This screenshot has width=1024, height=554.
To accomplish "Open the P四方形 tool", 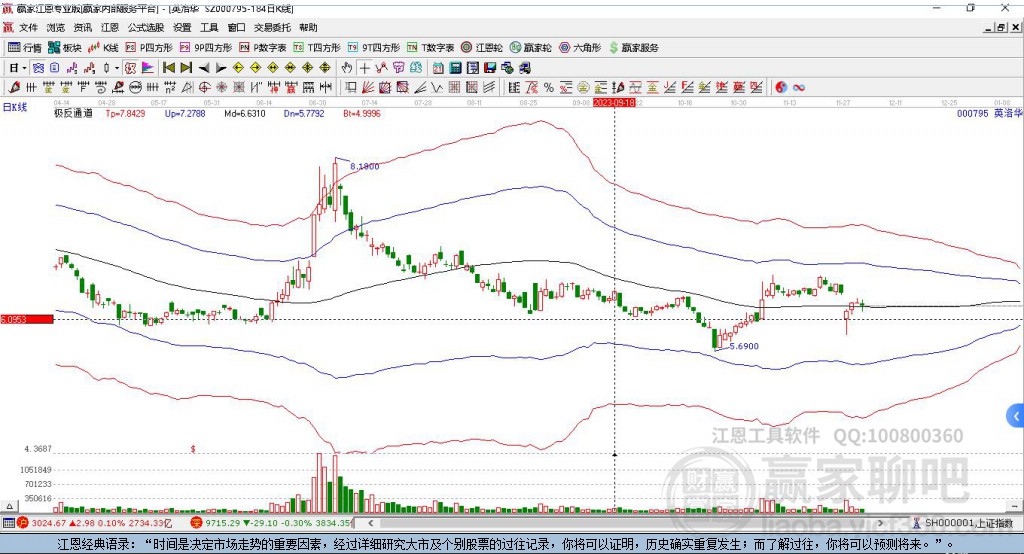I will [149, 48].
